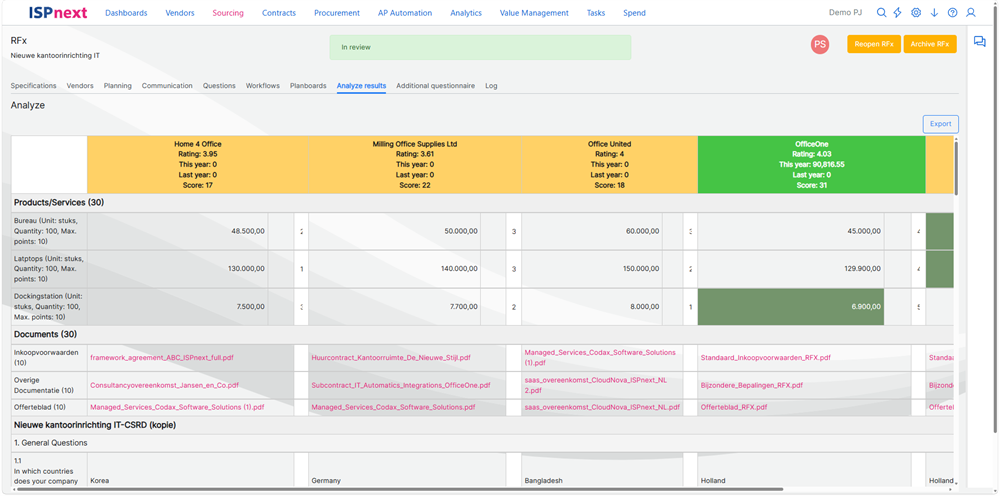Click the In review status banner
The image size is (1000, 496).
[480, 47]
